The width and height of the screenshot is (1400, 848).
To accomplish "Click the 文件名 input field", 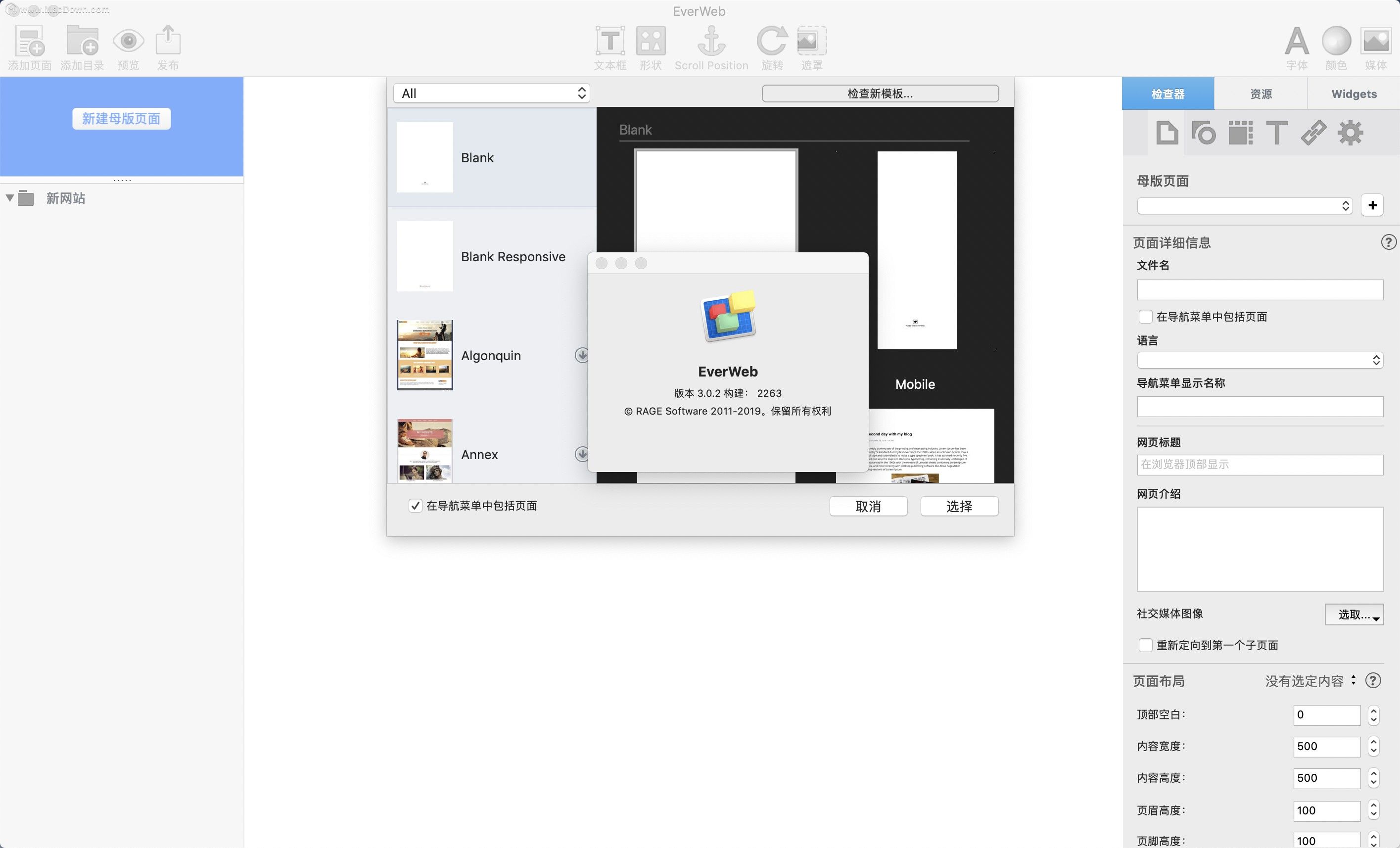I will point(1260,290).
